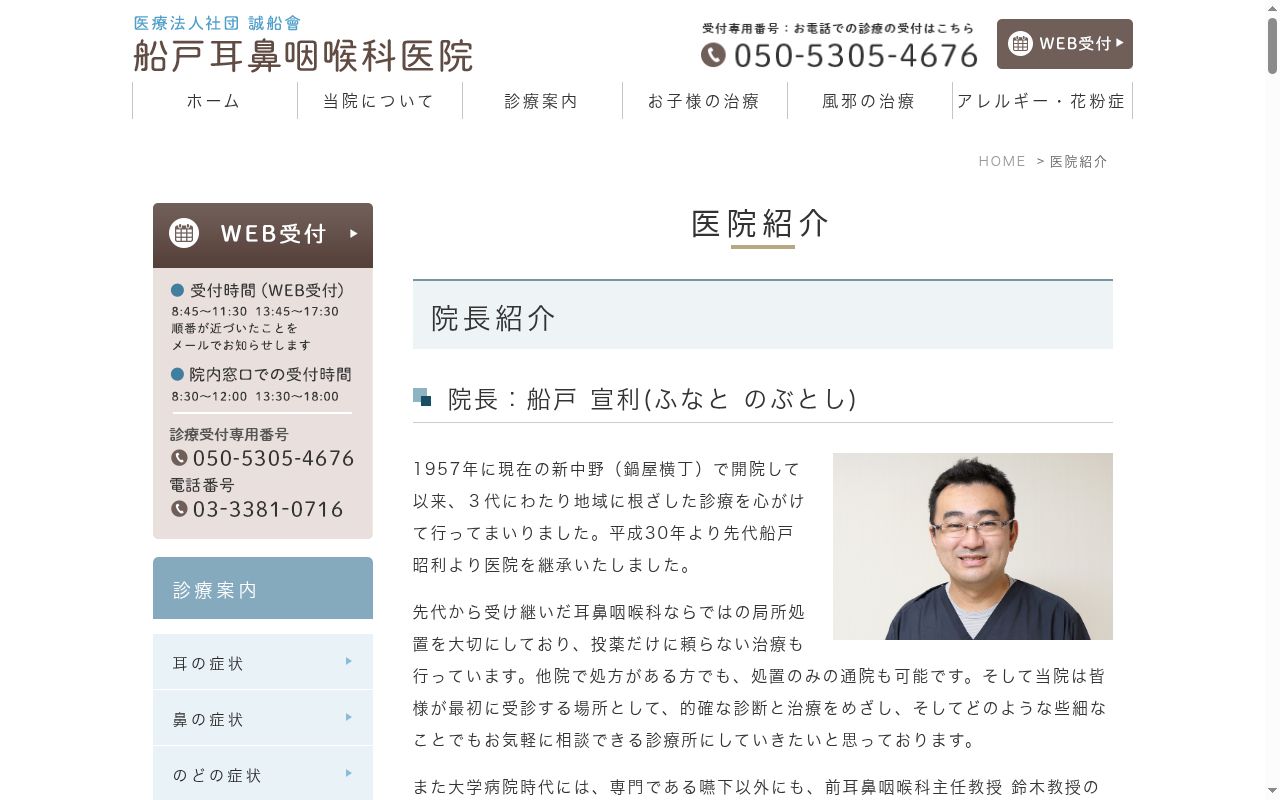
Task: Open のどの症状 sidebar link
Action: pos(263,773)
